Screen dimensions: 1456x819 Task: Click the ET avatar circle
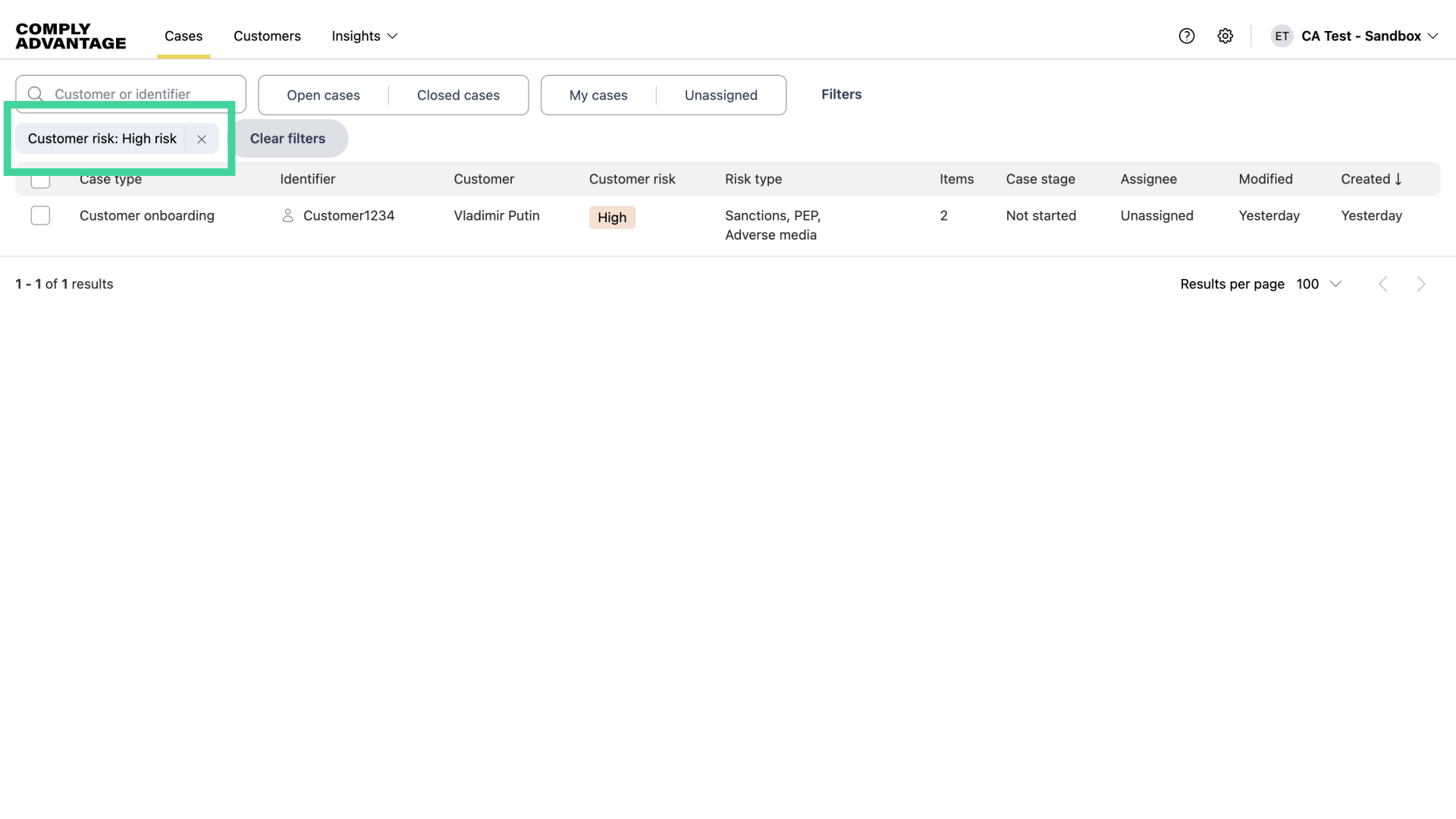click(x=1282, y=36)
